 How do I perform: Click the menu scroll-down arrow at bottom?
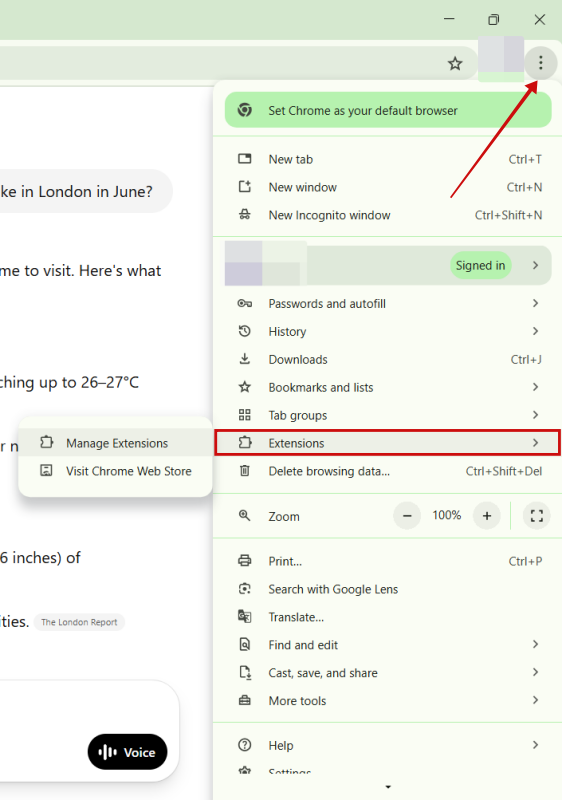point(388,787)
